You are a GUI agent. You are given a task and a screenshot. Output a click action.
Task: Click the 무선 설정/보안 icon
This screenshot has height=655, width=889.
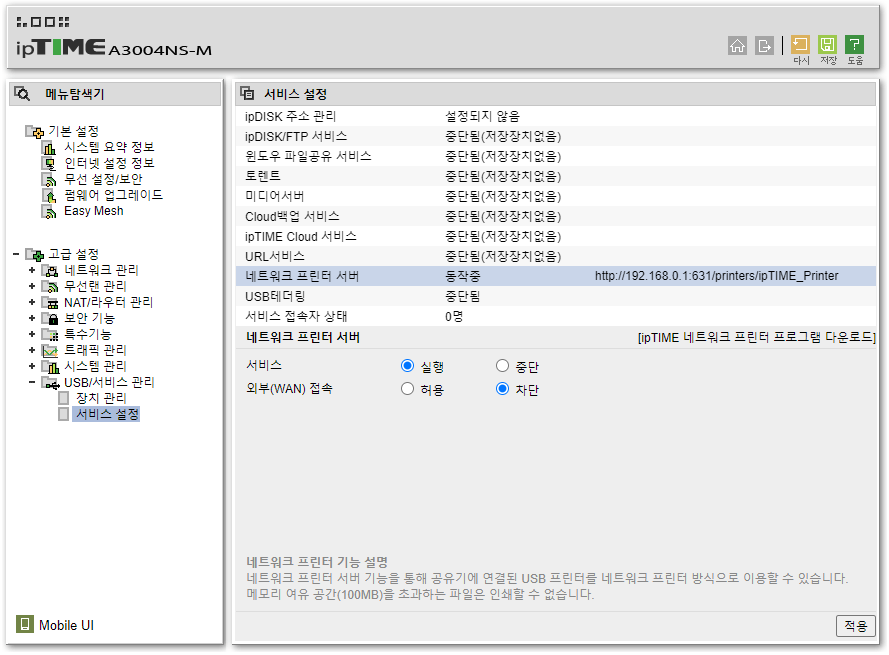49,180
